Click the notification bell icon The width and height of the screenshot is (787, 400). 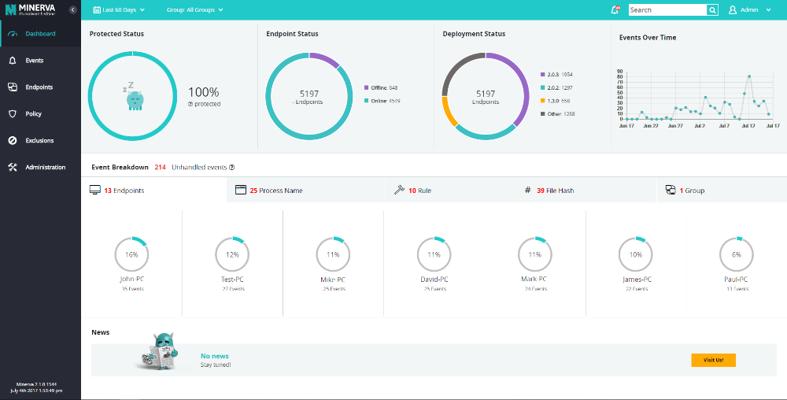point(615,10)
